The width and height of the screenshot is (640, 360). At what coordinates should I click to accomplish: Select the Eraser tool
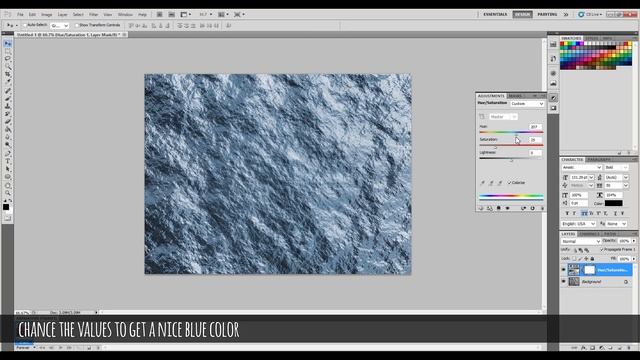[x=7, y=122]
